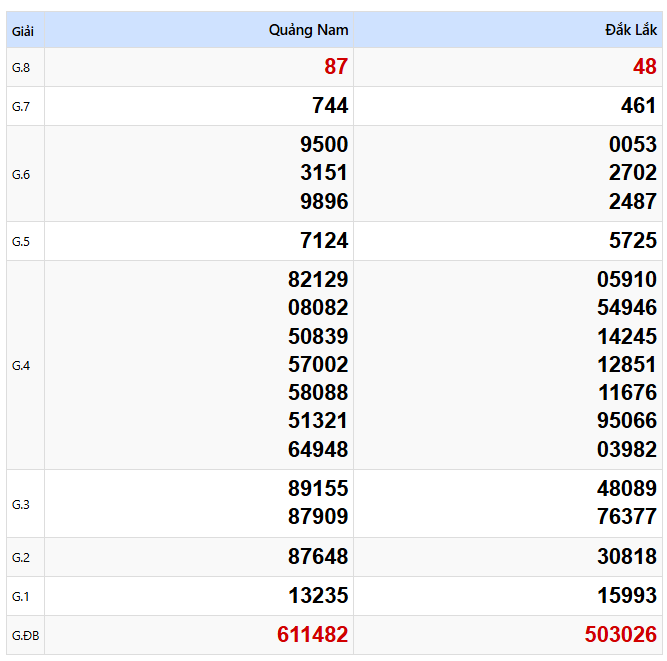This screenshot has width=667, height=661.
Task: Select the G.6 value 2702
Action: 633,173
